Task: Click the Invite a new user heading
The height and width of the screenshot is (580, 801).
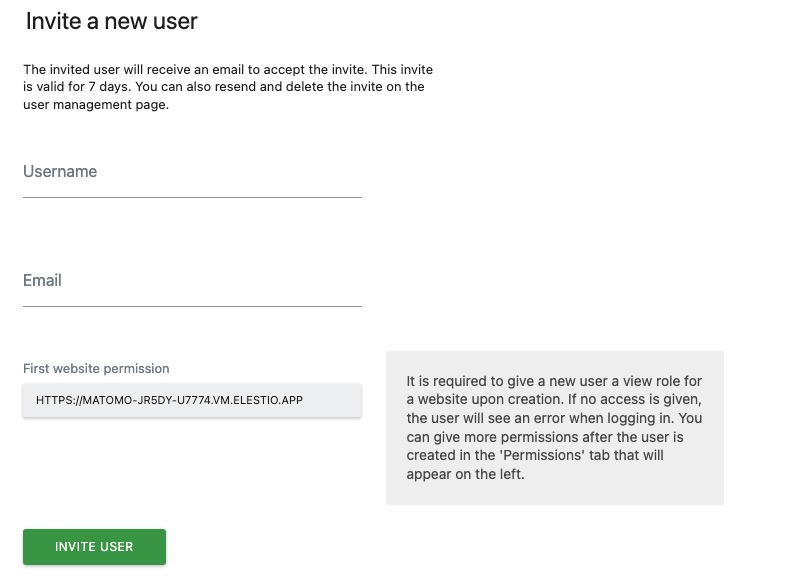Action: (x=110, y=20)
